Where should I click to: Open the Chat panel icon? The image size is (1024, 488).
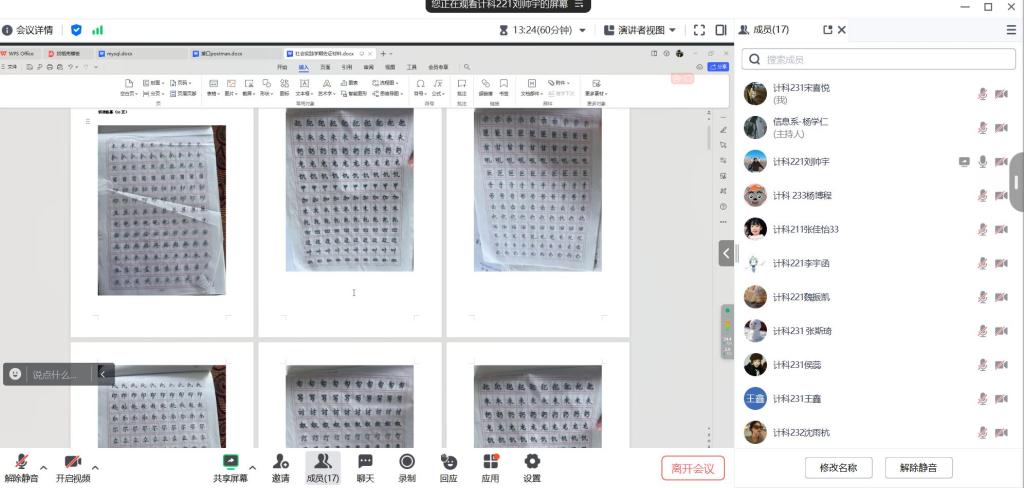pyautogui.click(x=365, y=462)
